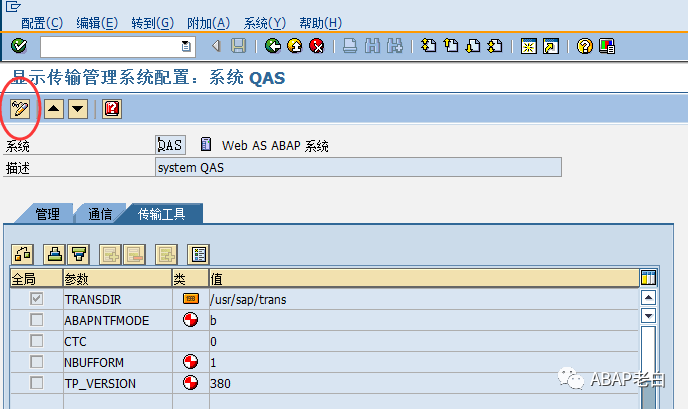
Task: Go to Last Page icon
Action: [494, 46]
